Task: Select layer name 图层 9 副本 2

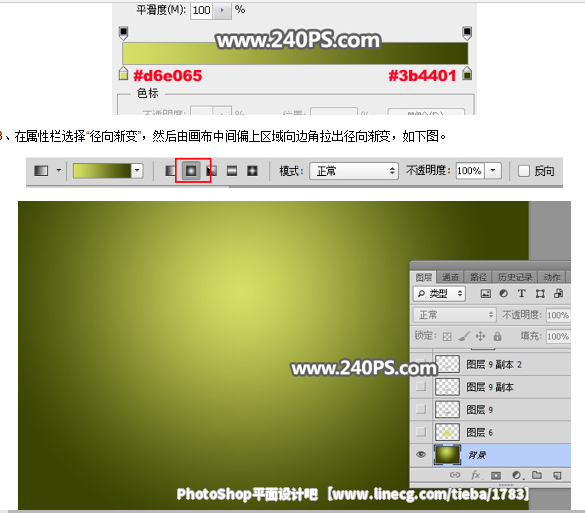Action: pos(494,364)
